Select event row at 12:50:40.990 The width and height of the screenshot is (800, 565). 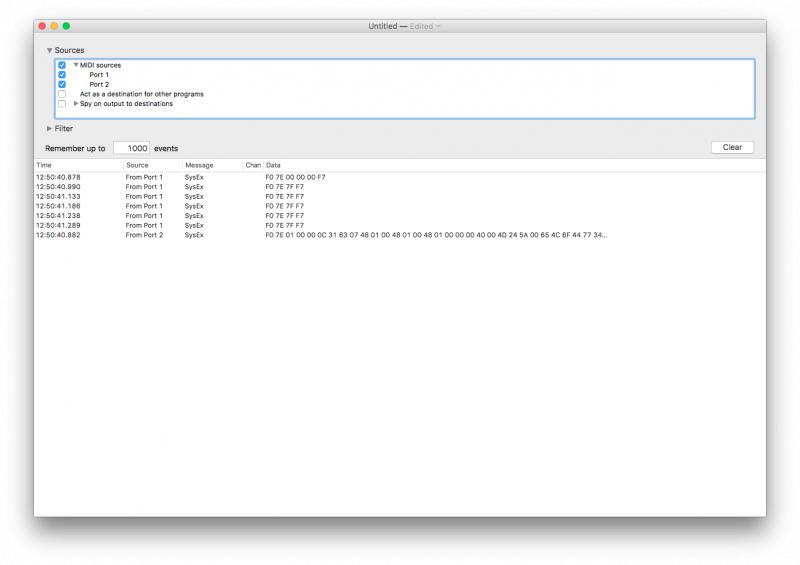(x=400, y=187)
